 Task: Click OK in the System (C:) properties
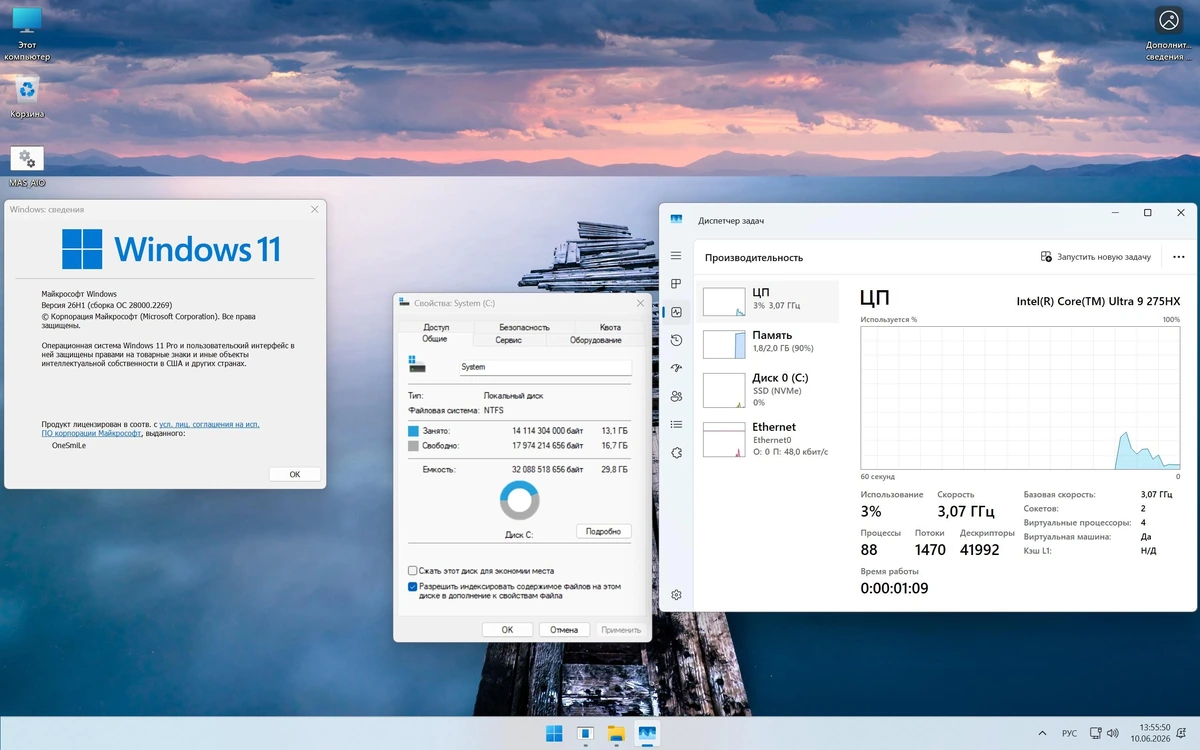[x=507, y=629]
